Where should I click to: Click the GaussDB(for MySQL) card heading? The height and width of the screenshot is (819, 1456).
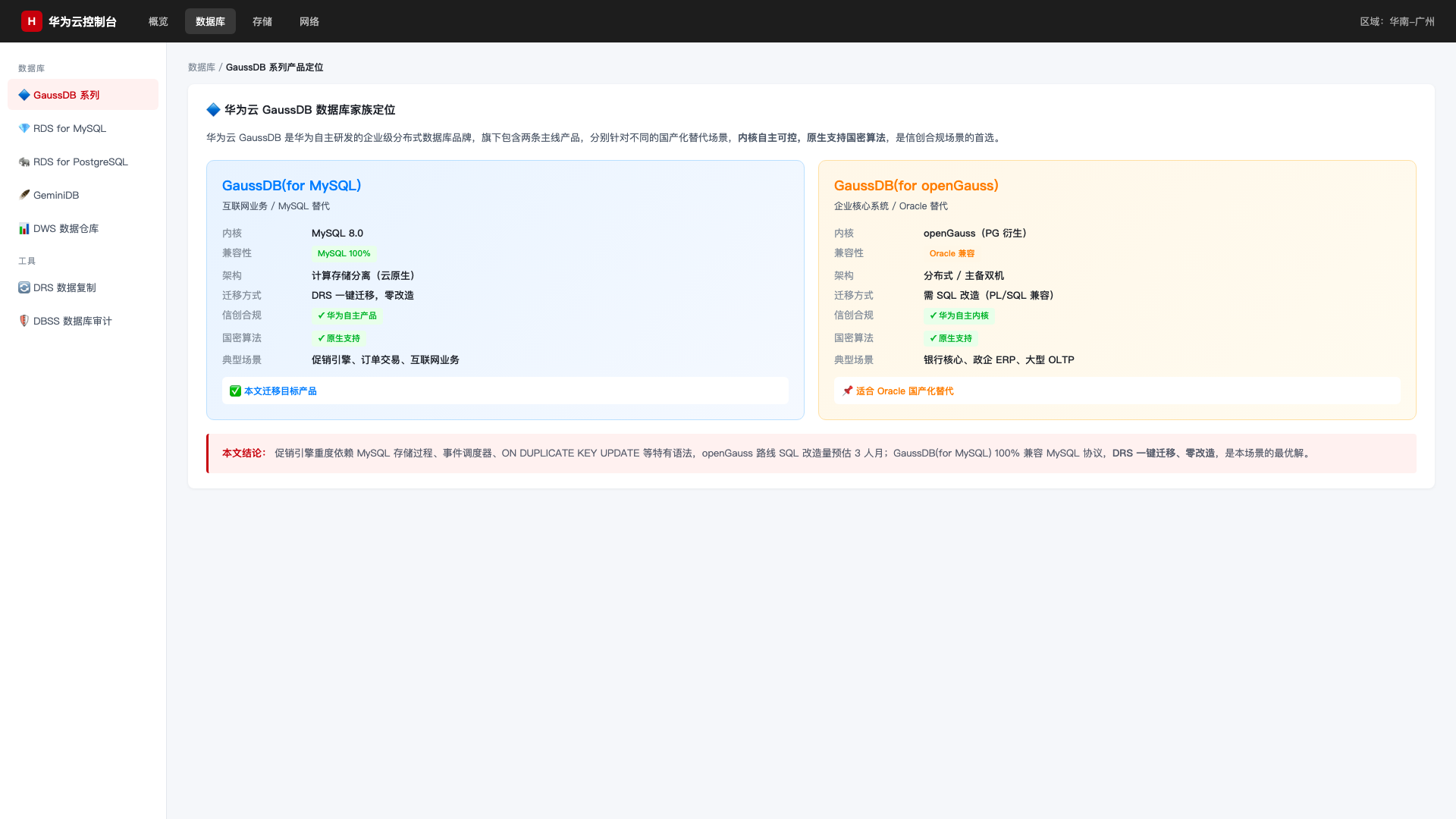pyautogui.click(x=291, y=186)
